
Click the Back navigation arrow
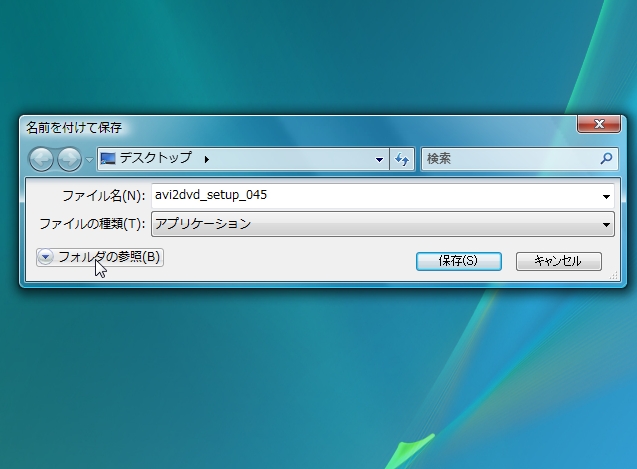[41, 159]
